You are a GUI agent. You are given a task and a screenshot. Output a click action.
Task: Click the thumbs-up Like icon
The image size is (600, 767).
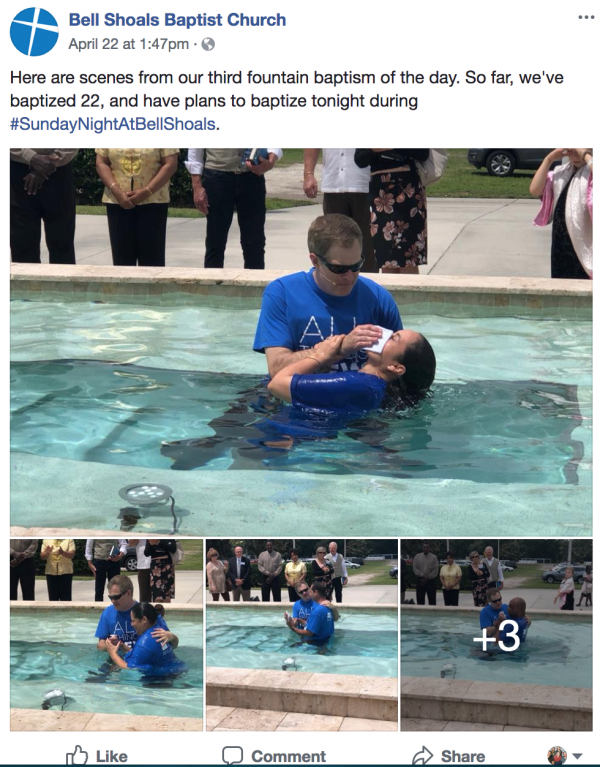77,755
